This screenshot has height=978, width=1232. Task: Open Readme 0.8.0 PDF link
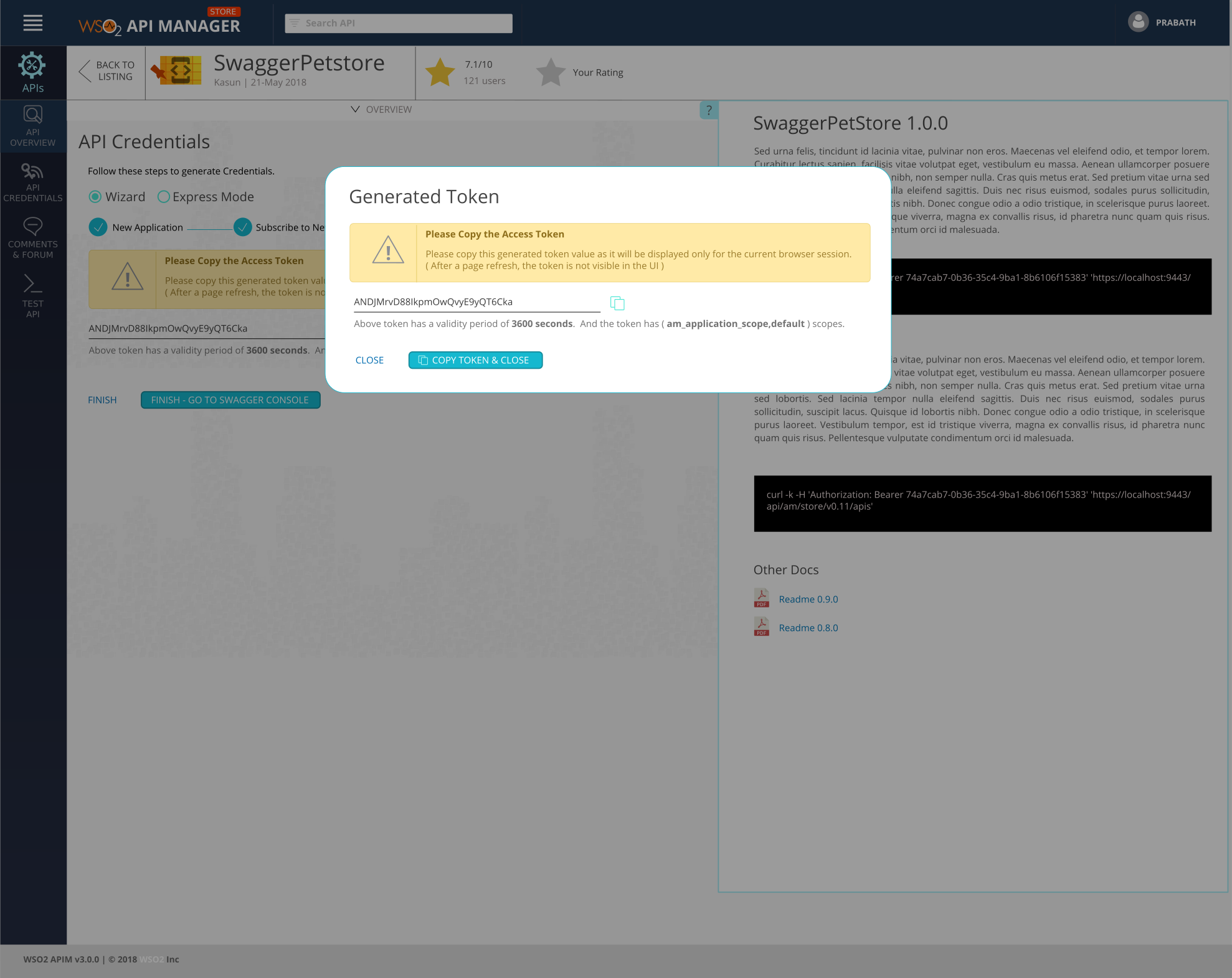pos(808,628)
